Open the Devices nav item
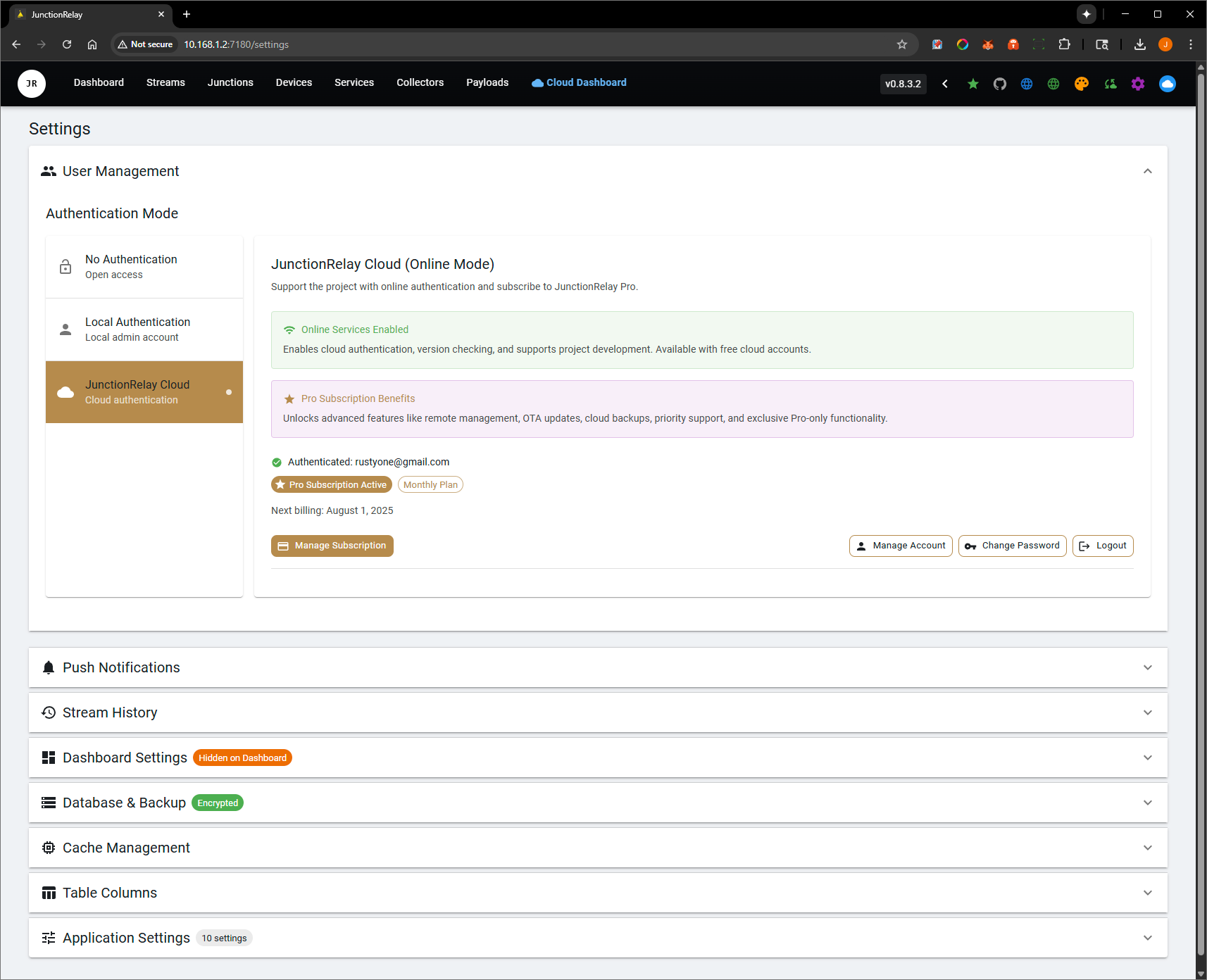This screenshot has width=1207, height=980. [294, 82]
